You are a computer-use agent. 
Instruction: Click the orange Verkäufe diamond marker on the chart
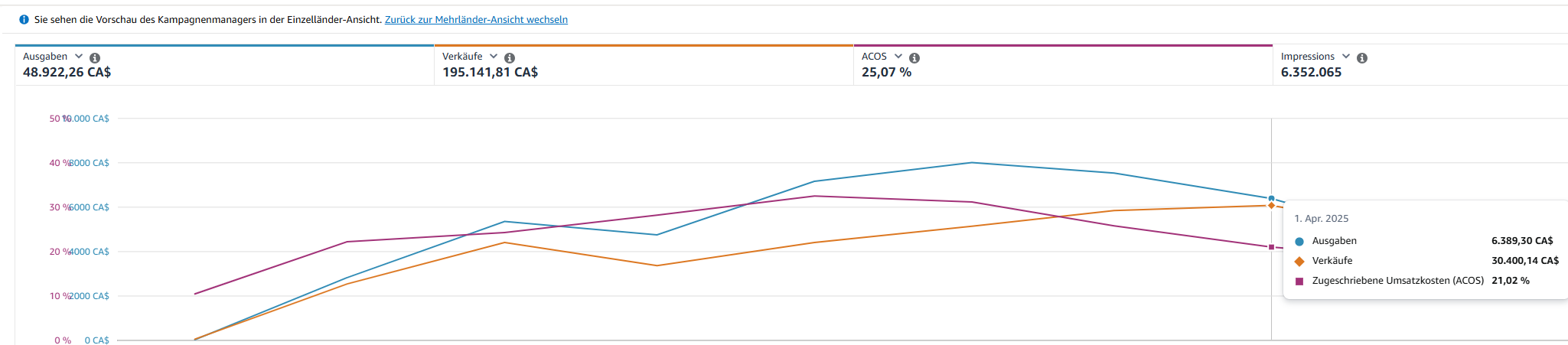(1272, 206)
